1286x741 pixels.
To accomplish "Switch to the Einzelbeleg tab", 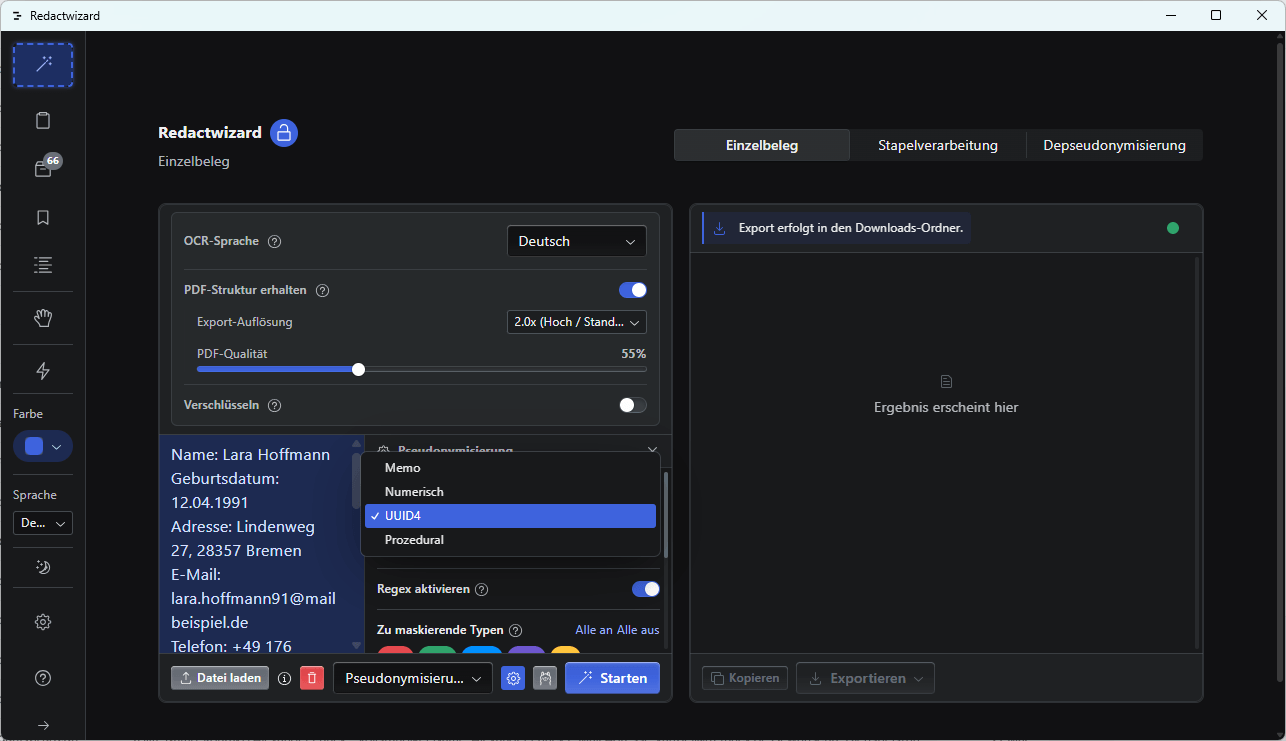I will tap(762, 145).
